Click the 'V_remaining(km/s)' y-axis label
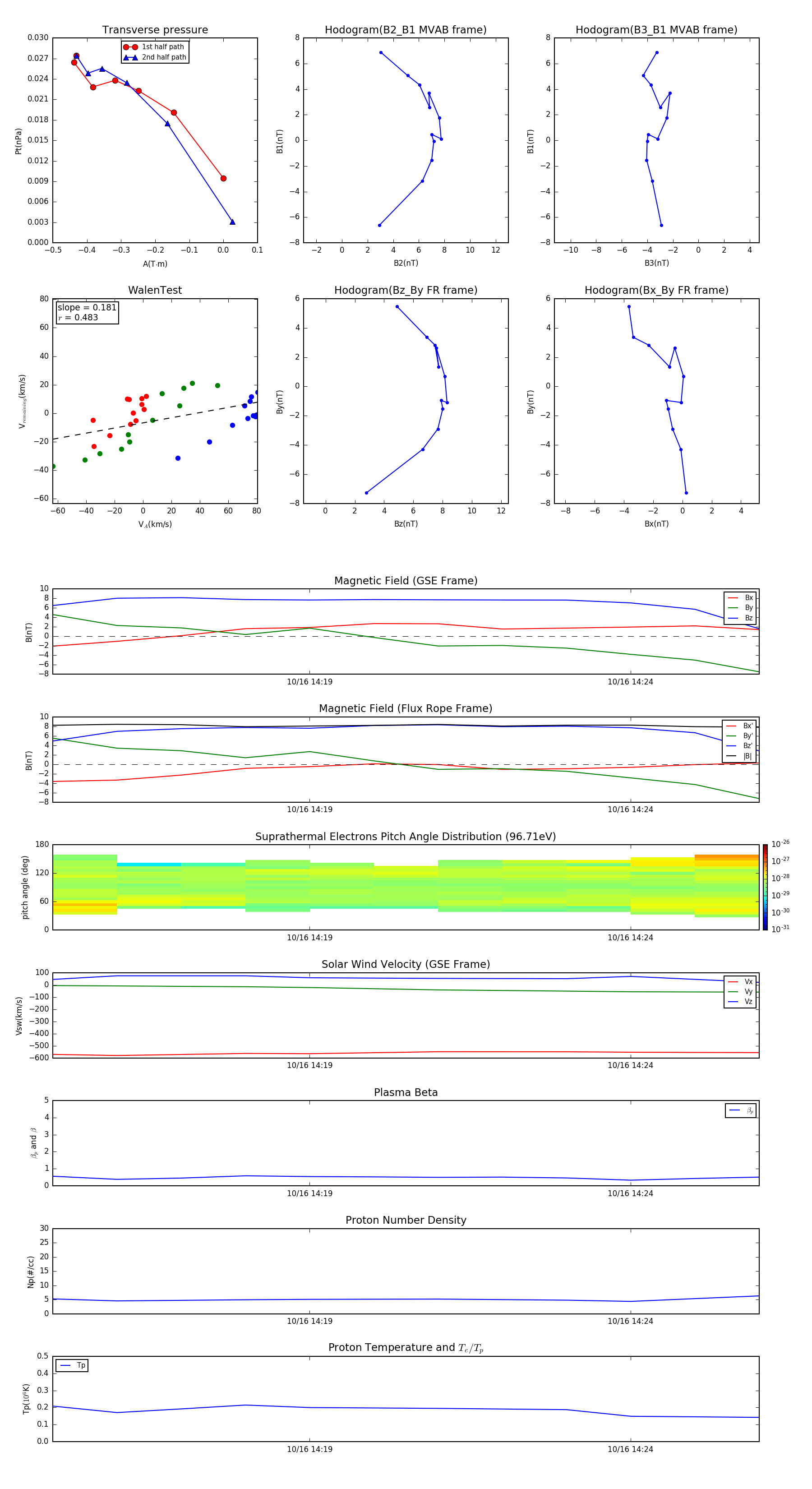This screenshot has height=1489, width=812. coord(22,401)
